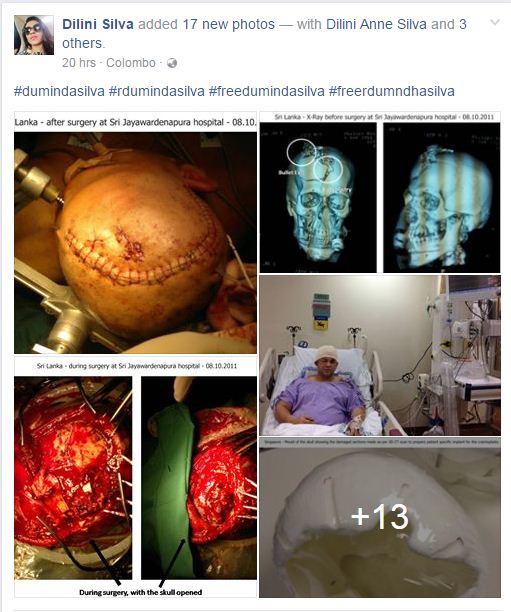The width and height of the screenshot is (511, 612).
Task: Open tagged Dilini Anne Silva profile
Action: click(376, 24)
